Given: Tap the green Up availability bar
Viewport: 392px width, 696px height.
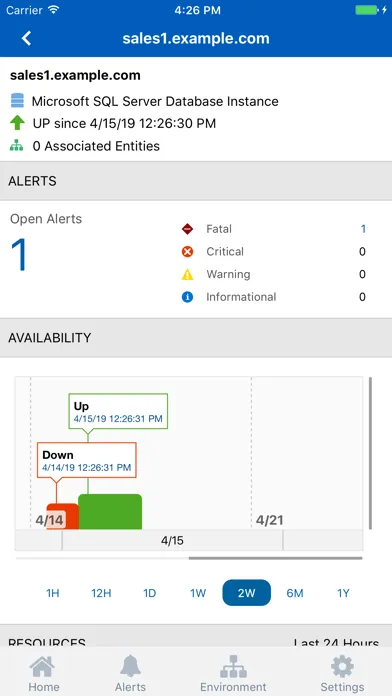Looking at the screenshot, I should pos(110,512).
